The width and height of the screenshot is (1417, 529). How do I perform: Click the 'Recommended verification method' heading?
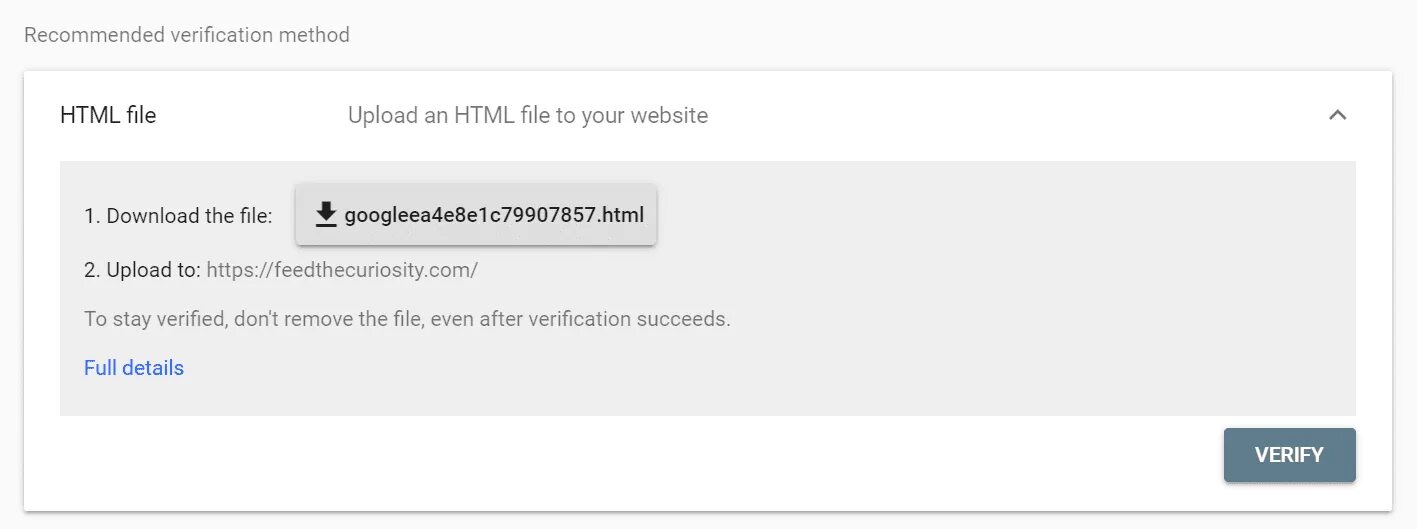click(x=187, y=35)
